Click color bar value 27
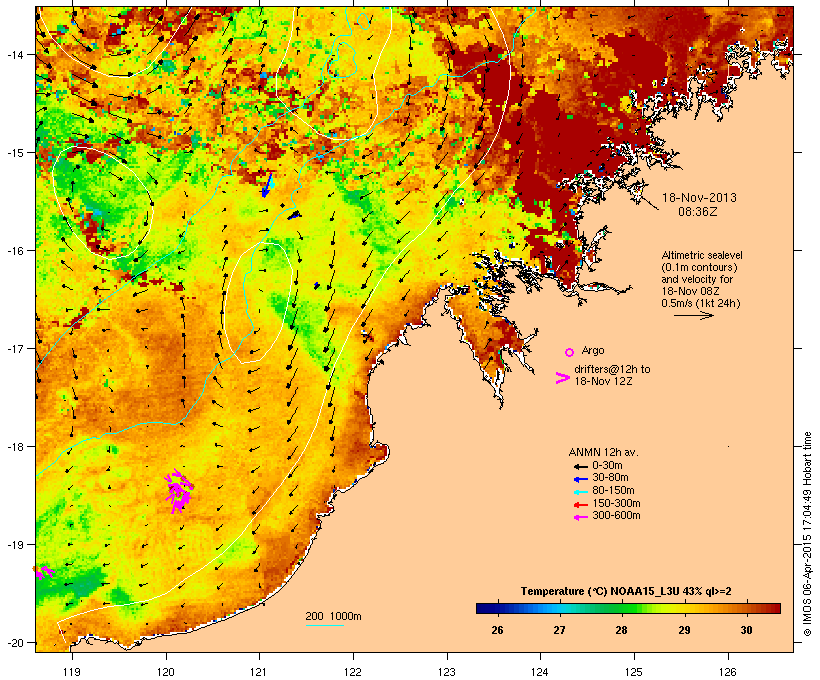 [x=559, y=630]
